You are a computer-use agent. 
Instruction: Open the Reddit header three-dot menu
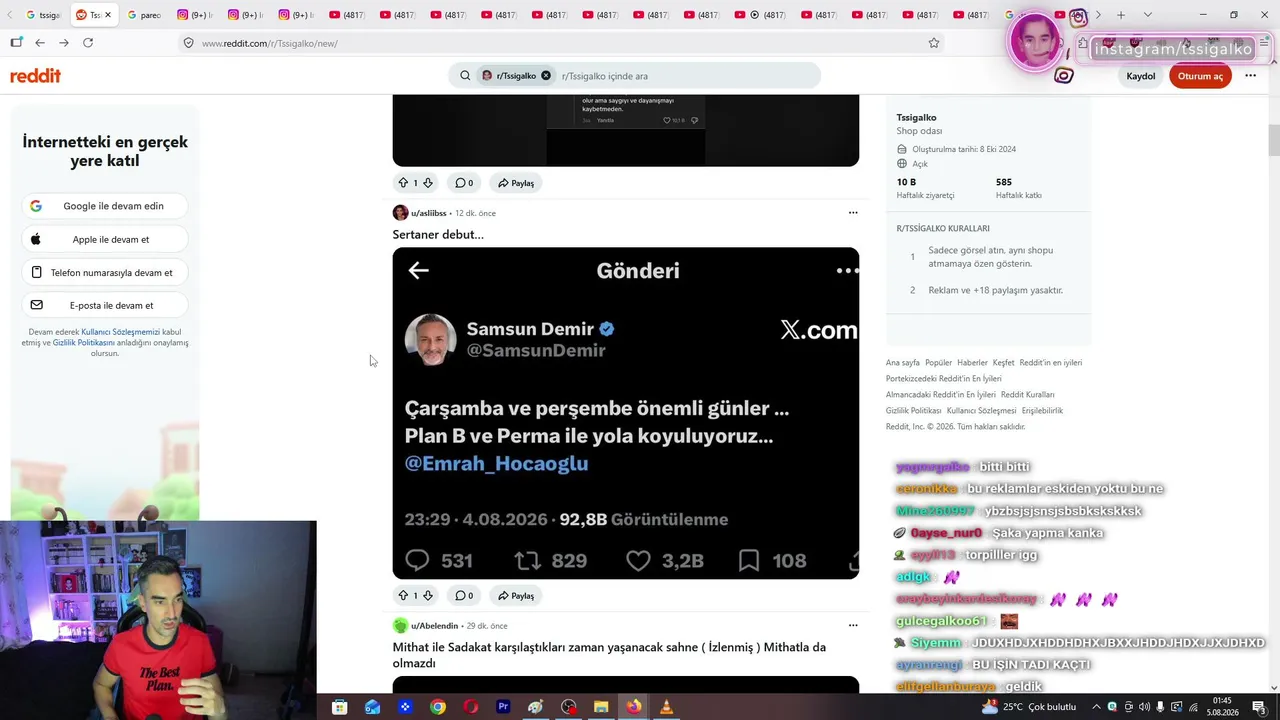[1250, 76]
